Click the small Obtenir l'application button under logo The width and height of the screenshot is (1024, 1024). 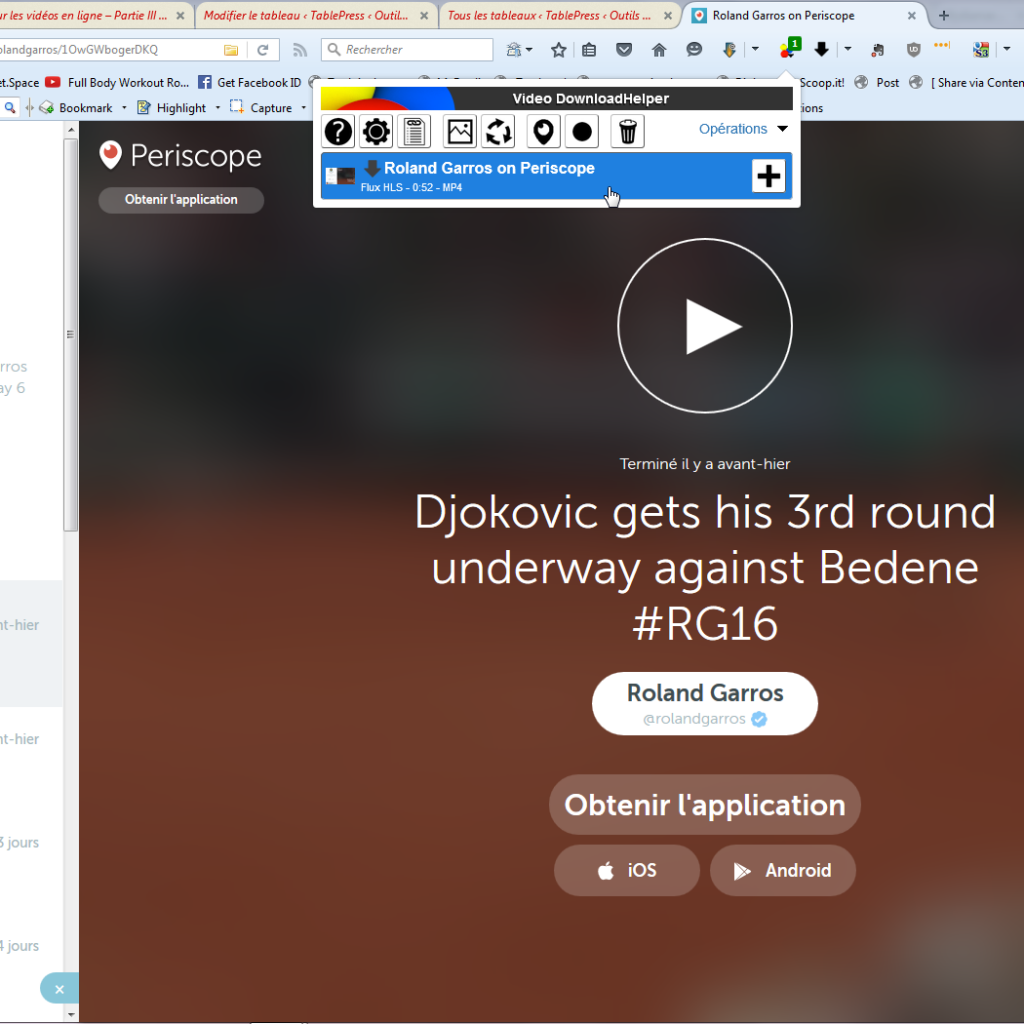181,200
